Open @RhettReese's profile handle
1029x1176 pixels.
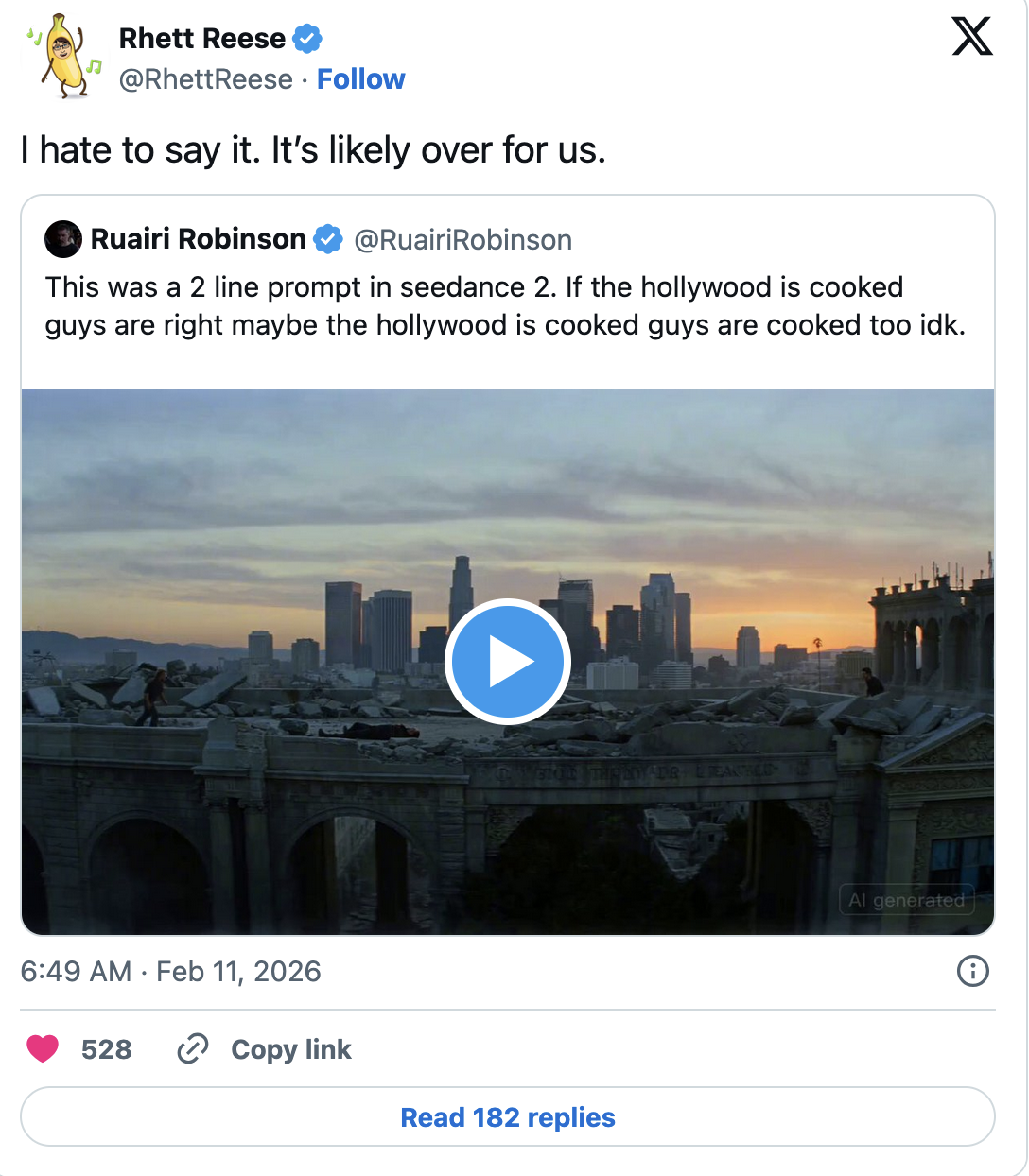(203, 79)
